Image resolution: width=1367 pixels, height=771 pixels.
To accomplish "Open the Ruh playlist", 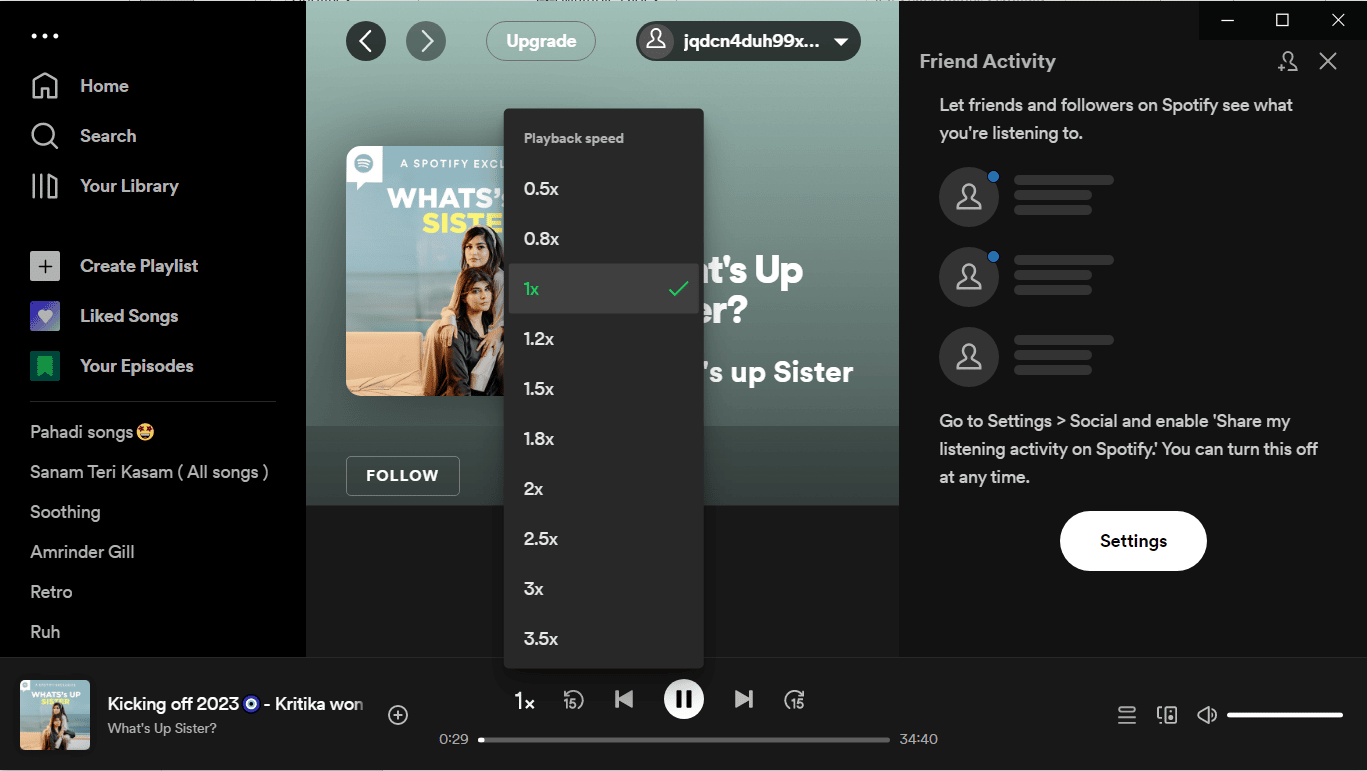I will (x=45, y=632).
